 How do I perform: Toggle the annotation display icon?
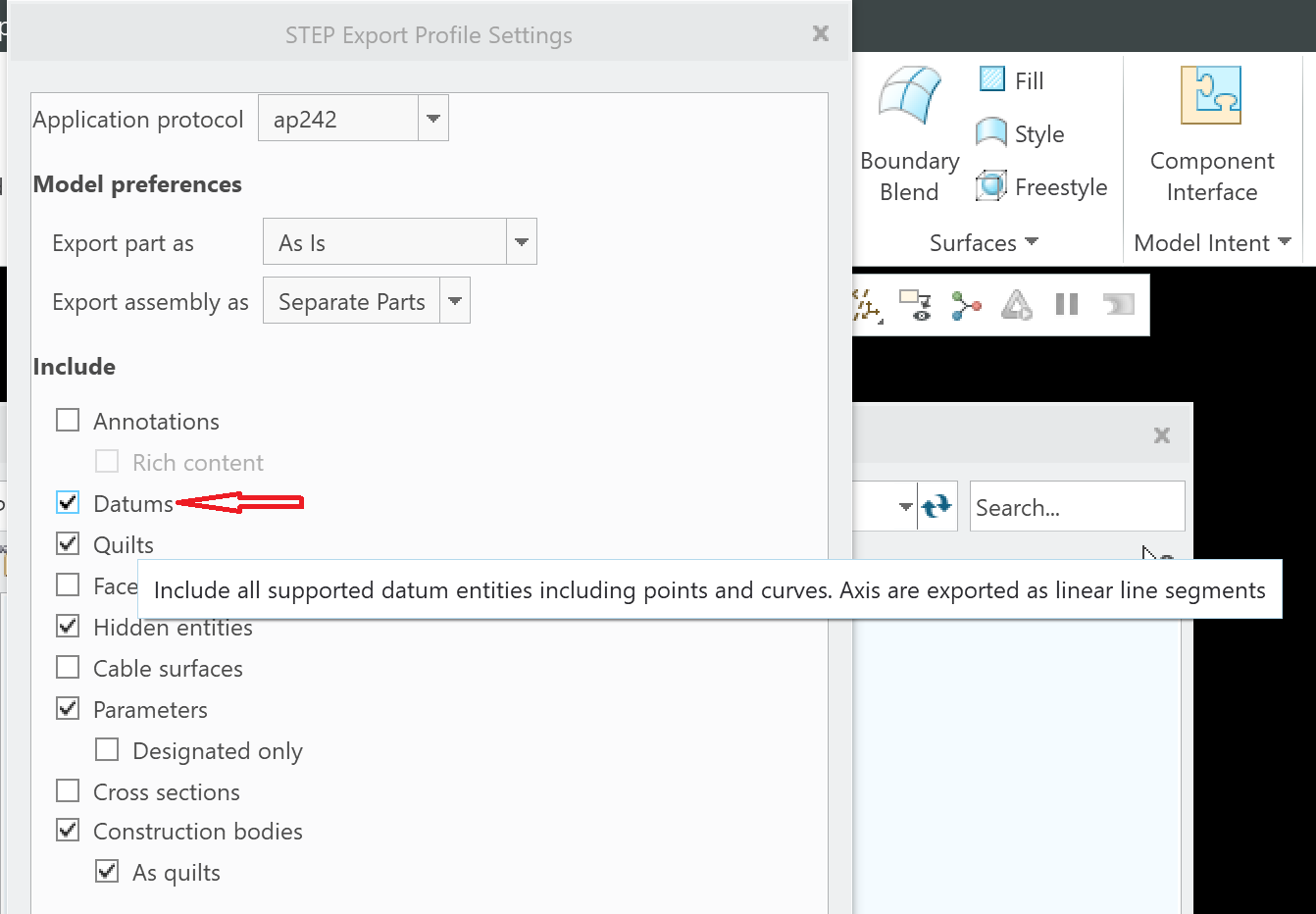click(x=914, y=304)
